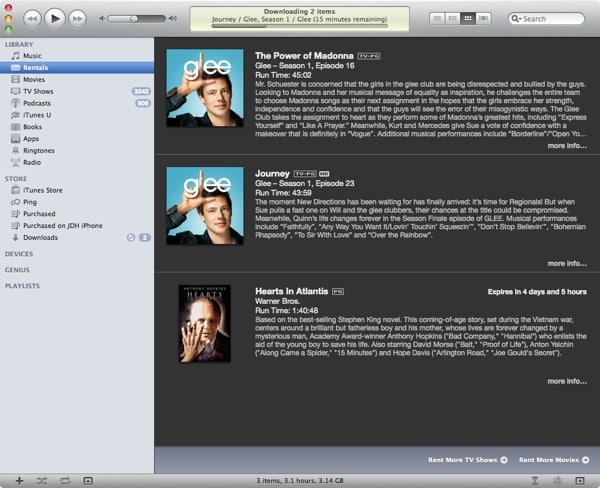Image resolution: width=600 pixels, height=488 pixels.
Task: Expand the Playlists section
Action: click(22, 286)
